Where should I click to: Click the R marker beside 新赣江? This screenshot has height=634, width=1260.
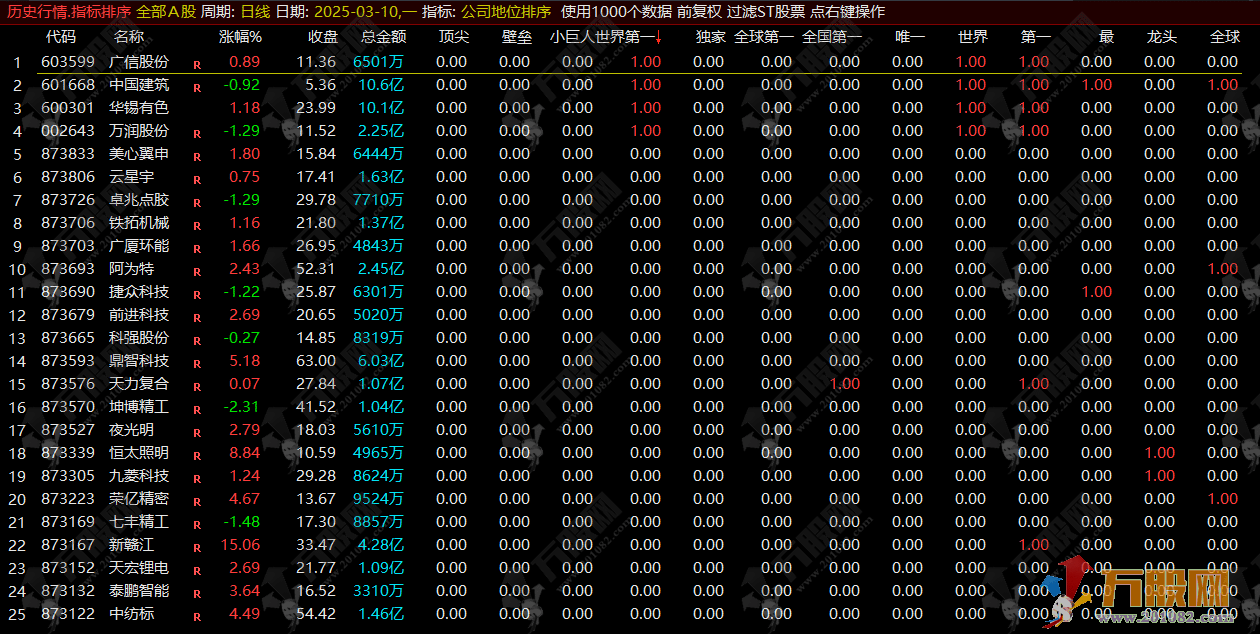coord(196,547)
